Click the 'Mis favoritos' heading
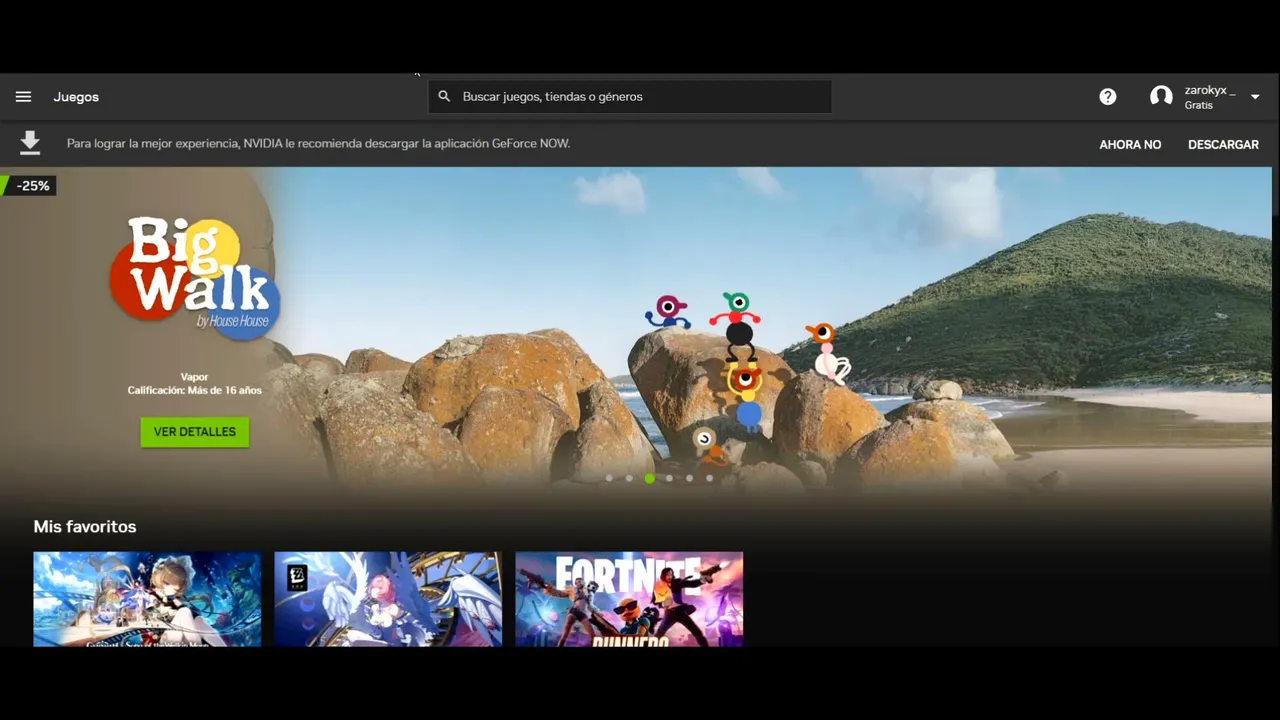The image size is (1280, 720). [85, 527]
